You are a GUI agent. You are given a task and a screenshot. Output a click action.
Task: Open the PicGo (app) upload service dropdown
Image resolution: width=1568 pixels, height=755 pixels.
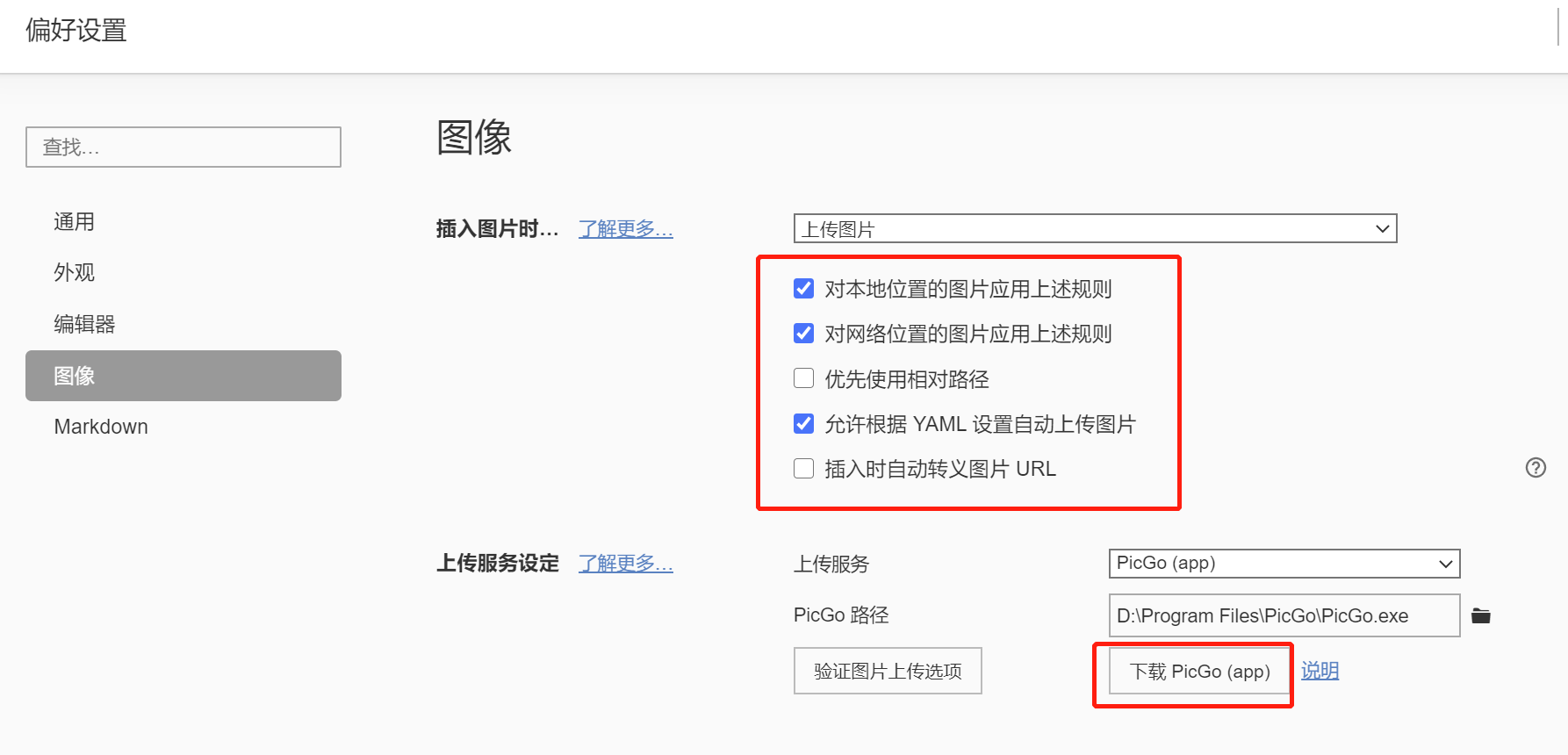click(1284, 564)
